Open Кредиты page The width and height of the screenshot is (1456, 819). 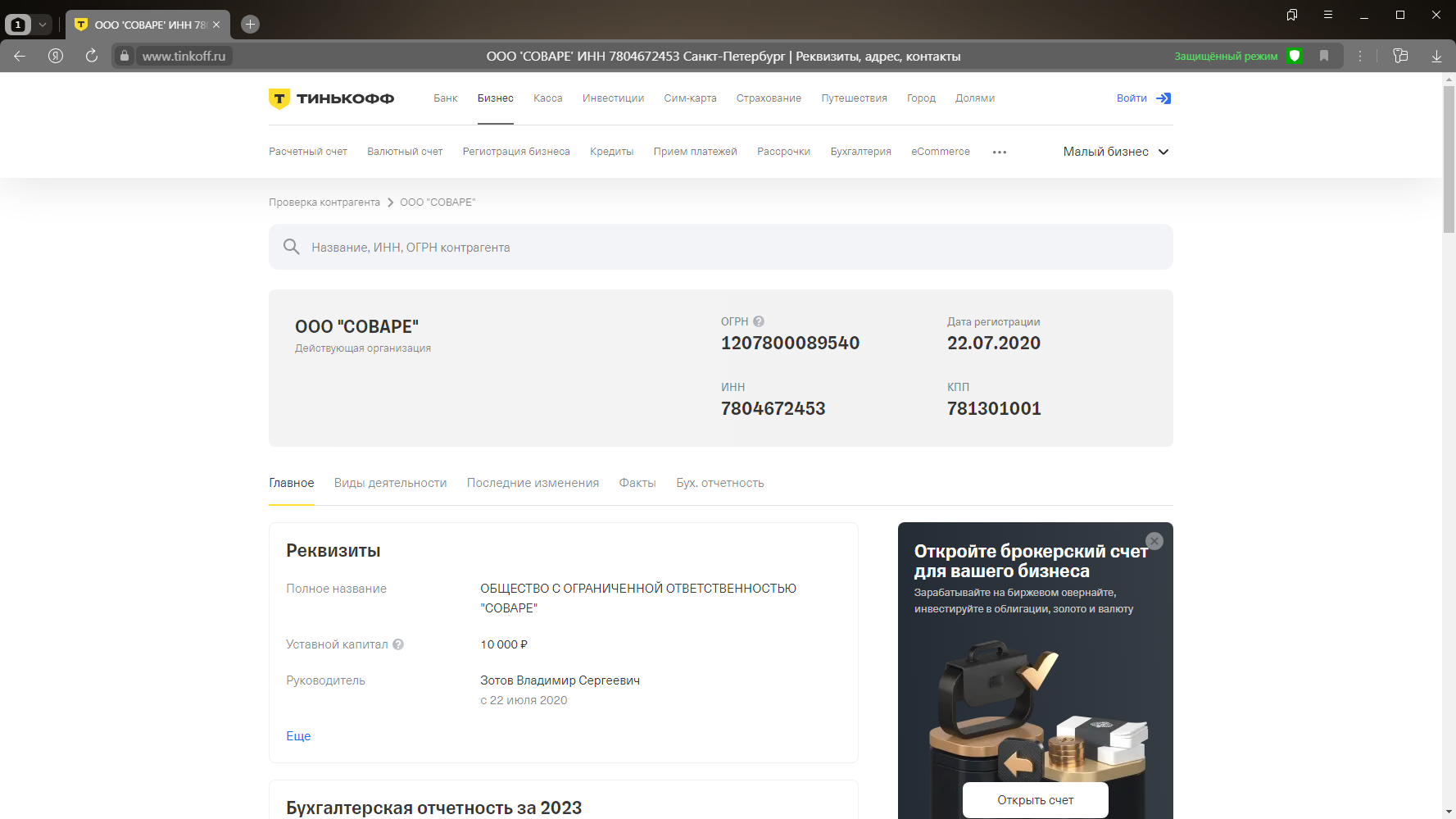(612, 152)
